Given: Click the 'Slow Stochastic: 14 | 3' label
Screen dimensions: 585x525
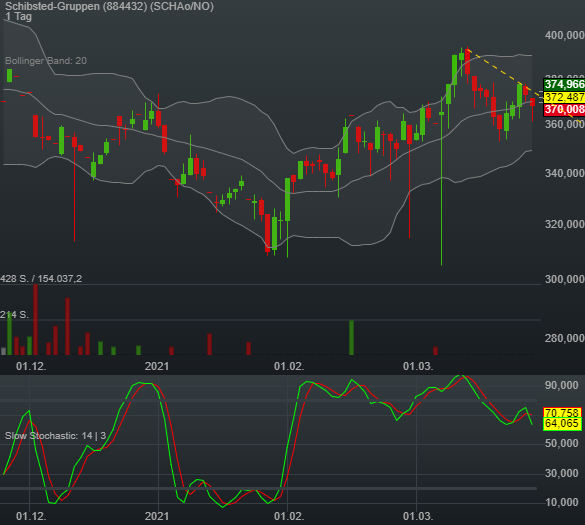Looking at the screenshot, I should tap(56, 436).
